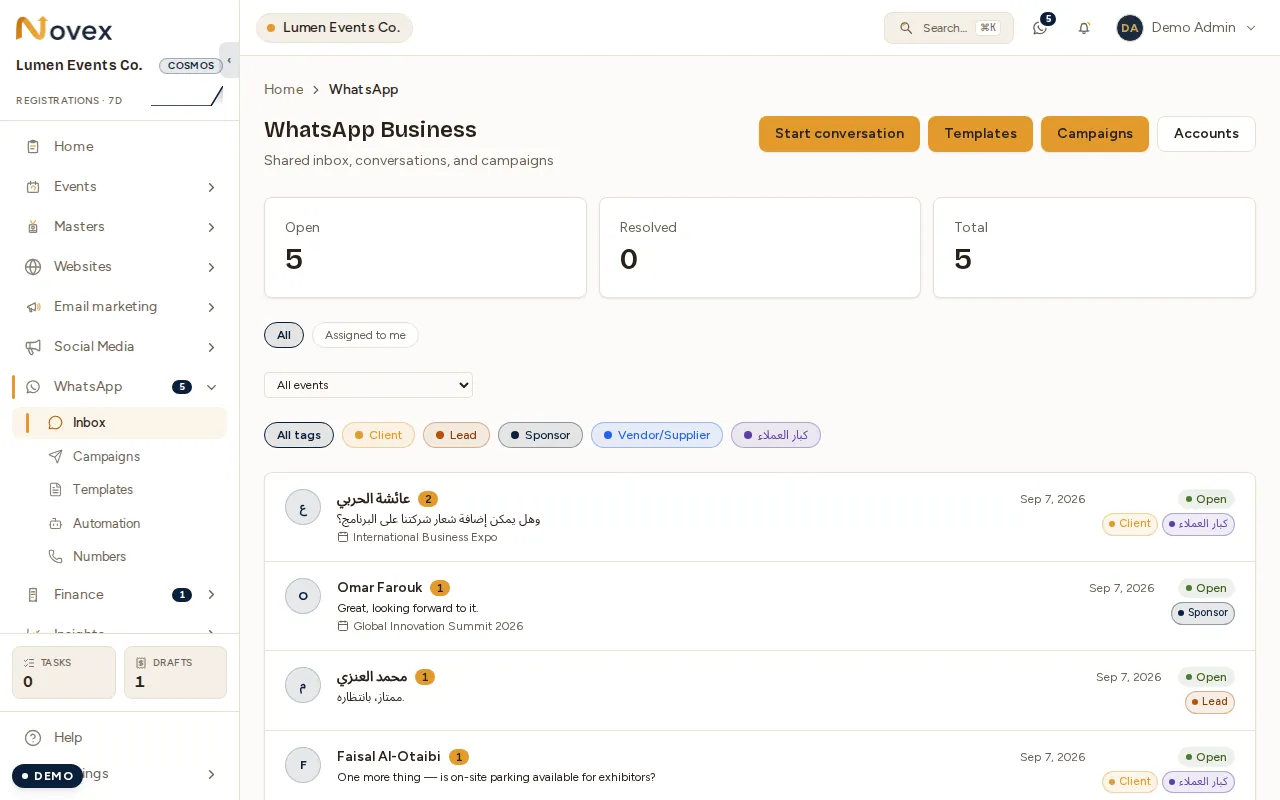Click the Help question-mark icon
The height and width of the screenshot is (800, 1280).
(x=33, y=738)
